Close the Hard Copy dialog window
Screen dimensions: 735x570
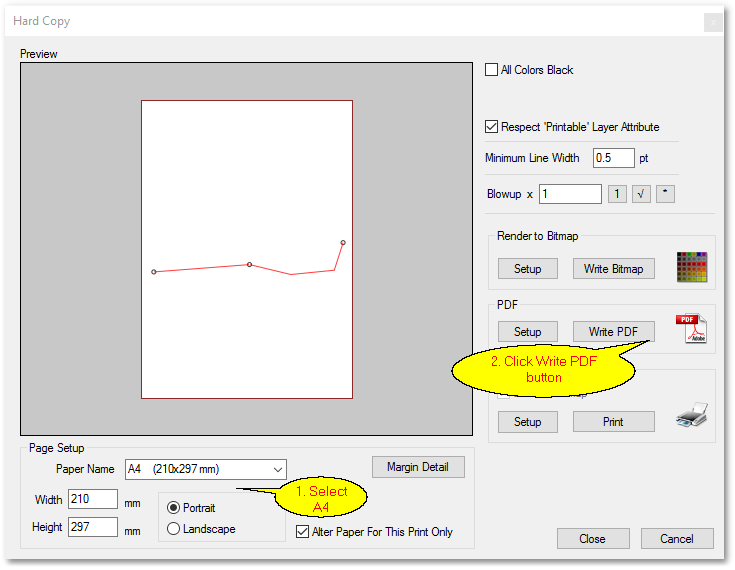tap(713, 22)
